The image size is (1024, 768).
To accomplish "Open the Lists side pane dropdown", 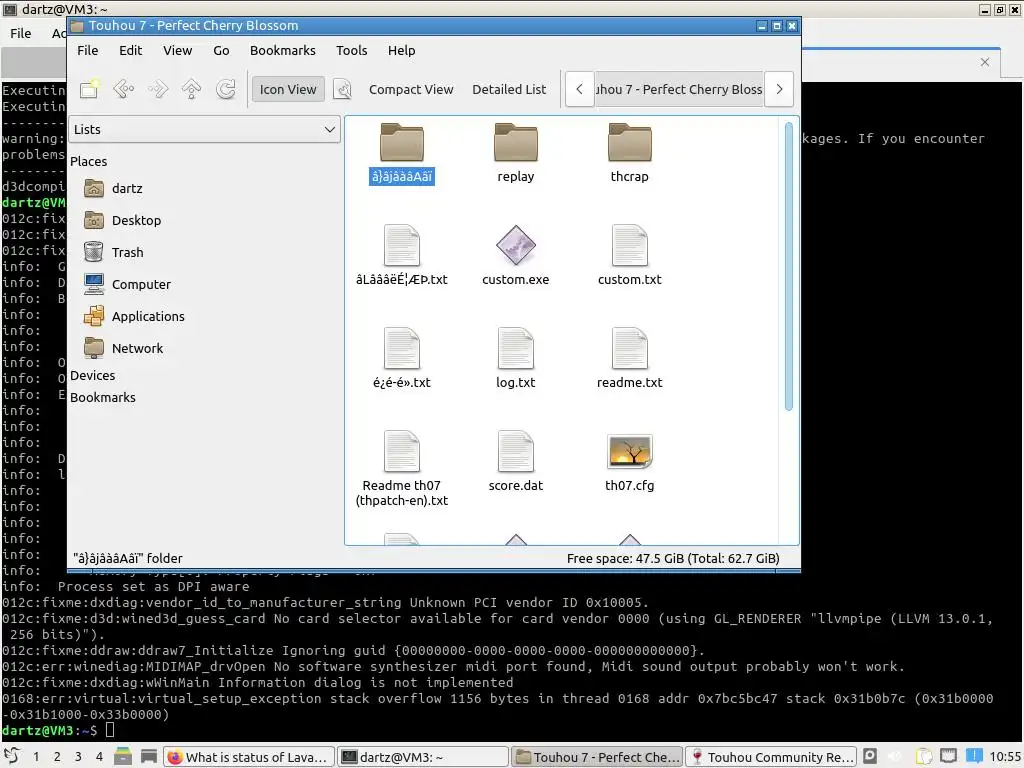I will pos(204,129).
